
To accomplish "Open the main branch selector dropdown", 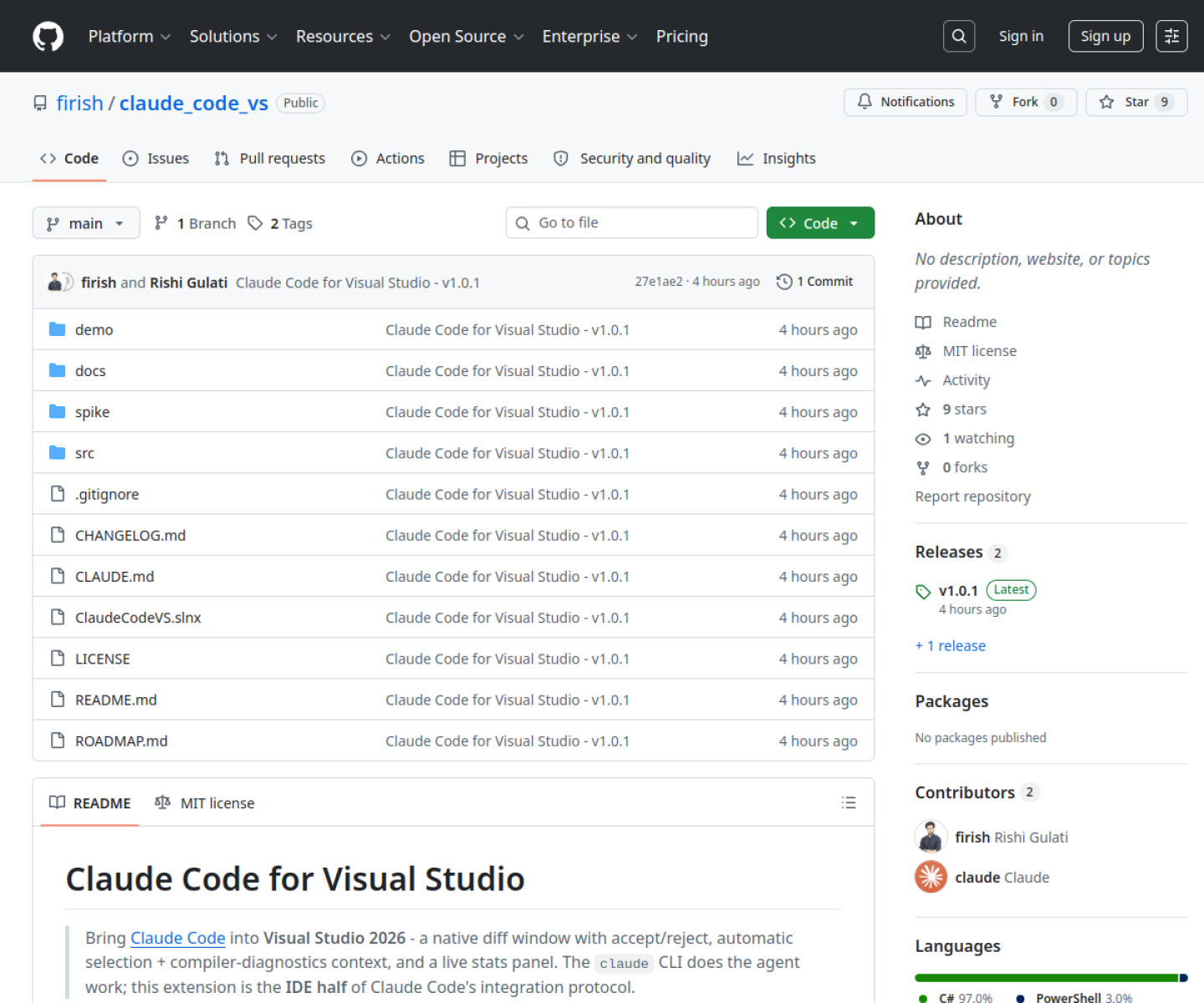I will coord(86,223).
